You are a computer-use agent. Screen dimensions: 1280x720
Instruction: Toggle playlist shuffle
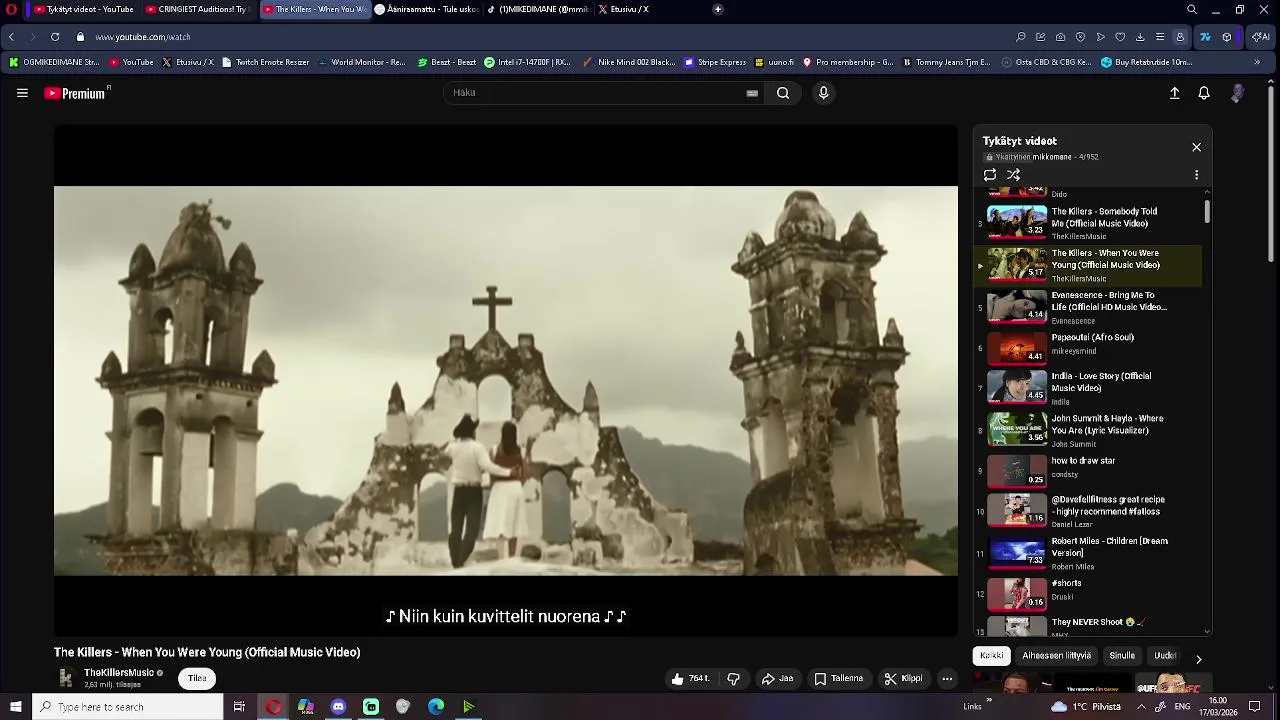coord(1013,175)
